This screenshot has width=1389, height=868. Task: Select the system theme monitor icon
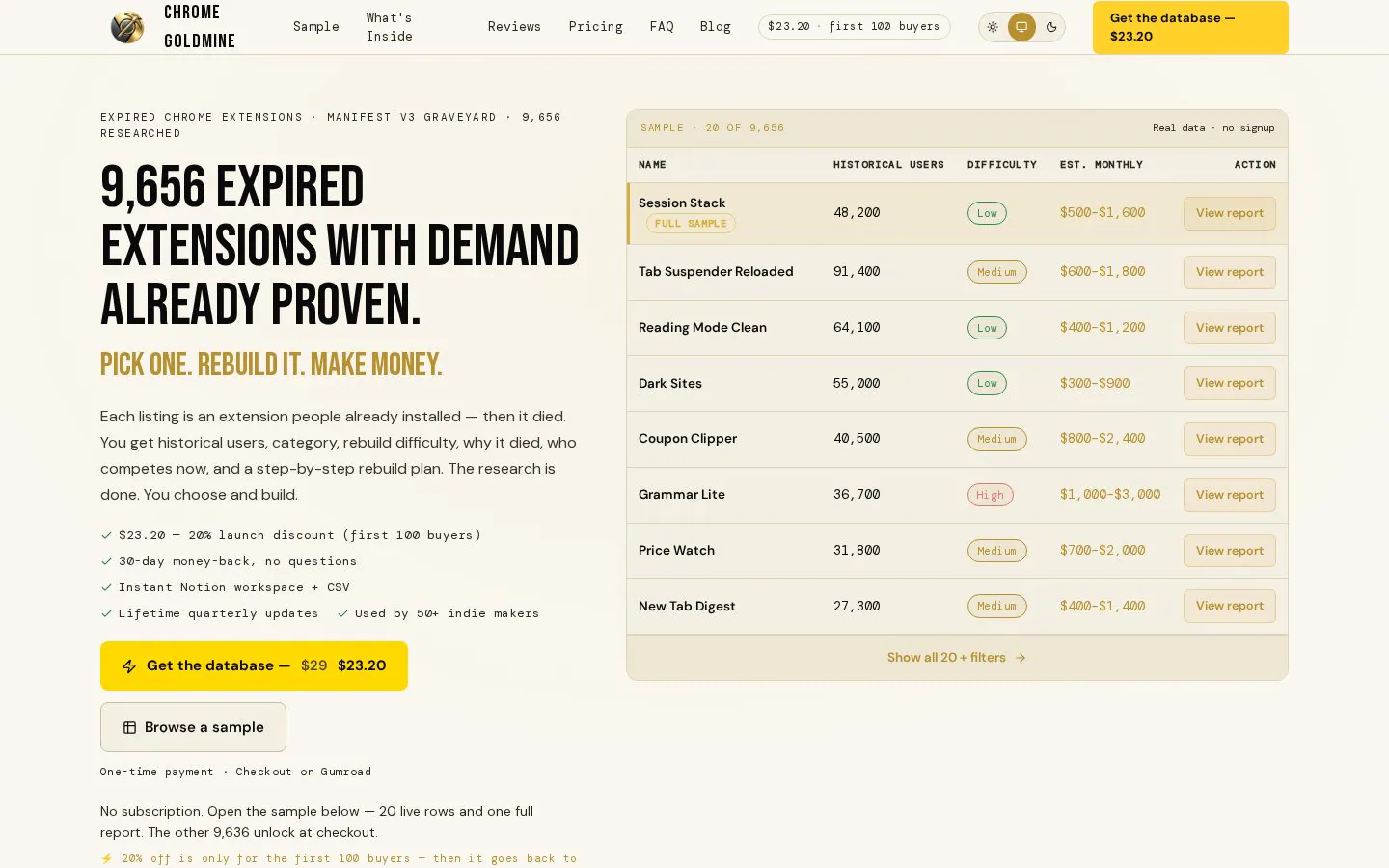coord(1021,27)
